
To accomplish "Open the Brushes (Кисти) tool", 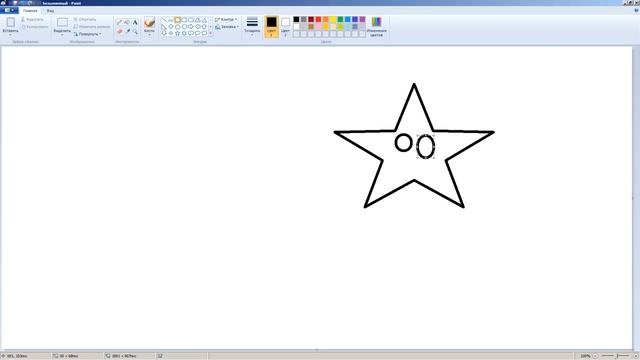I will [149, 22].
